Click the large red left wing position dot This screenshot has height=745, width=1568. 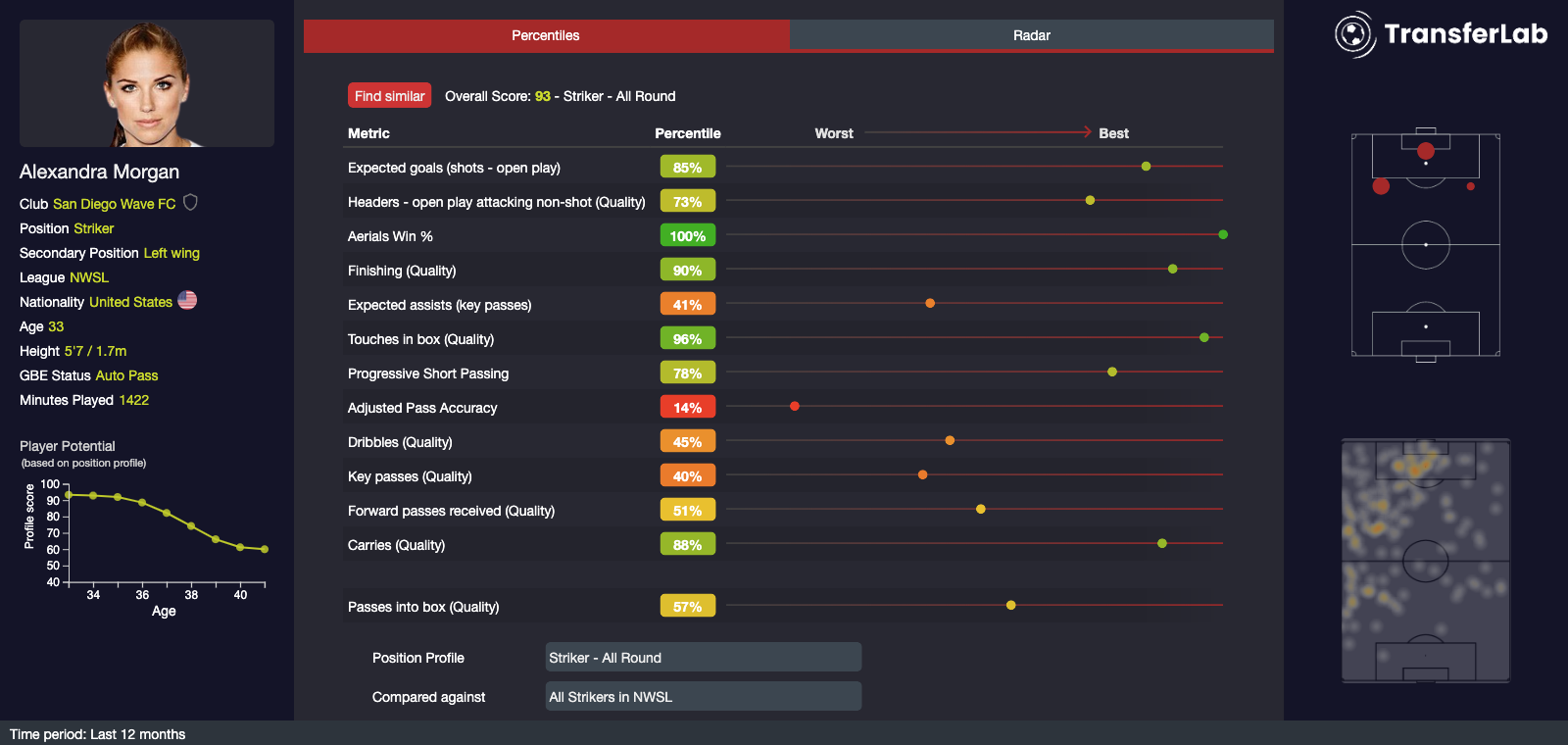coord(1381,186)
